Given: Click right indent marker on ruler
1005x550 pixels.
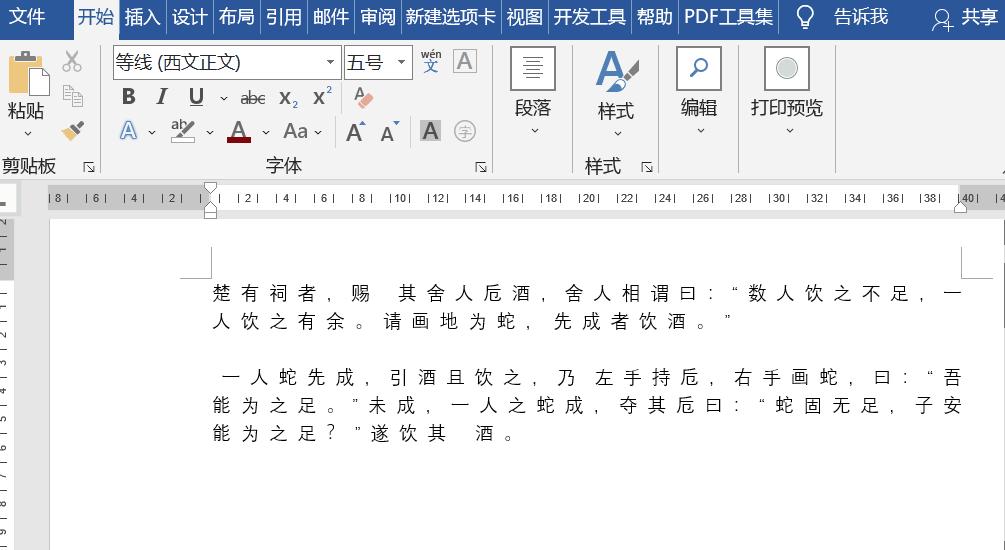Looking at the screenshot, I should [x=960, y=206].
